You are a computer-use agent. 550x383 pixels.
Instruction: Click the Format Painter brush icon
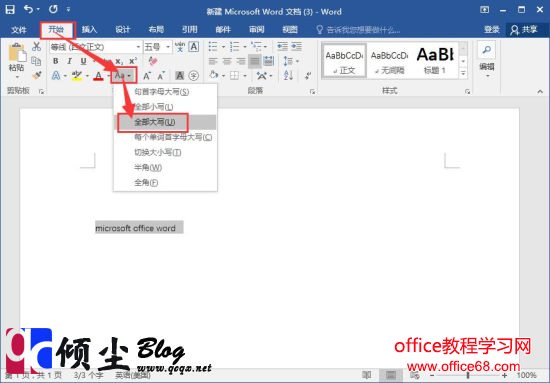click(x=36, y=75)
